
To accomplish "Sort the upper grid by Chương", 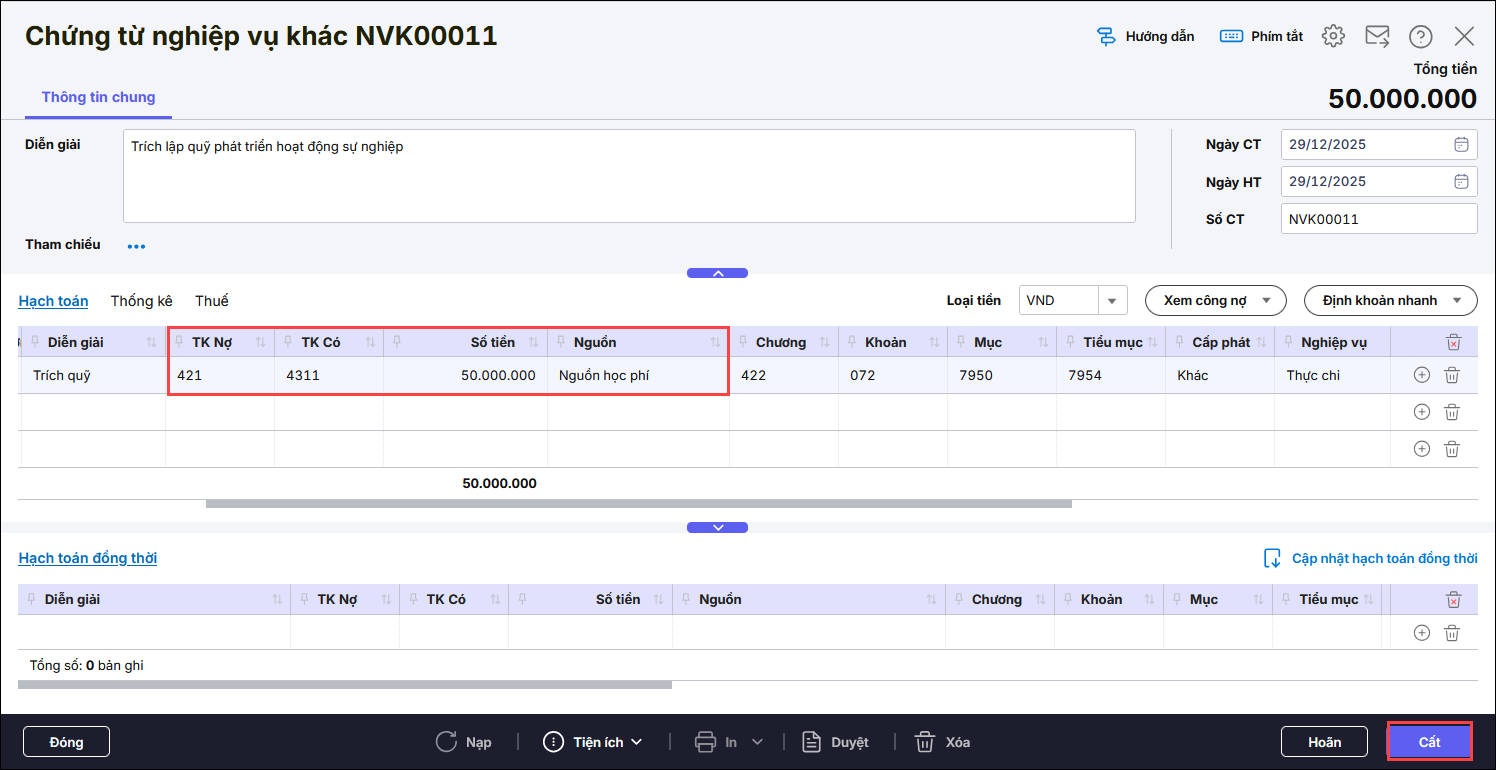I will pos(825,343).
